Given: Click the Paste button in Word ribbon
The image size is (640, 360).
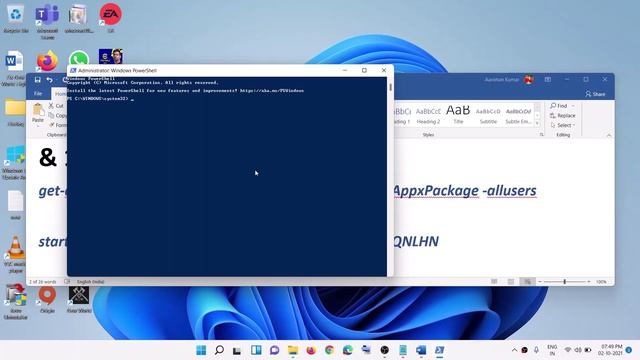Looking at the screenshot, I should pos(38,114).
